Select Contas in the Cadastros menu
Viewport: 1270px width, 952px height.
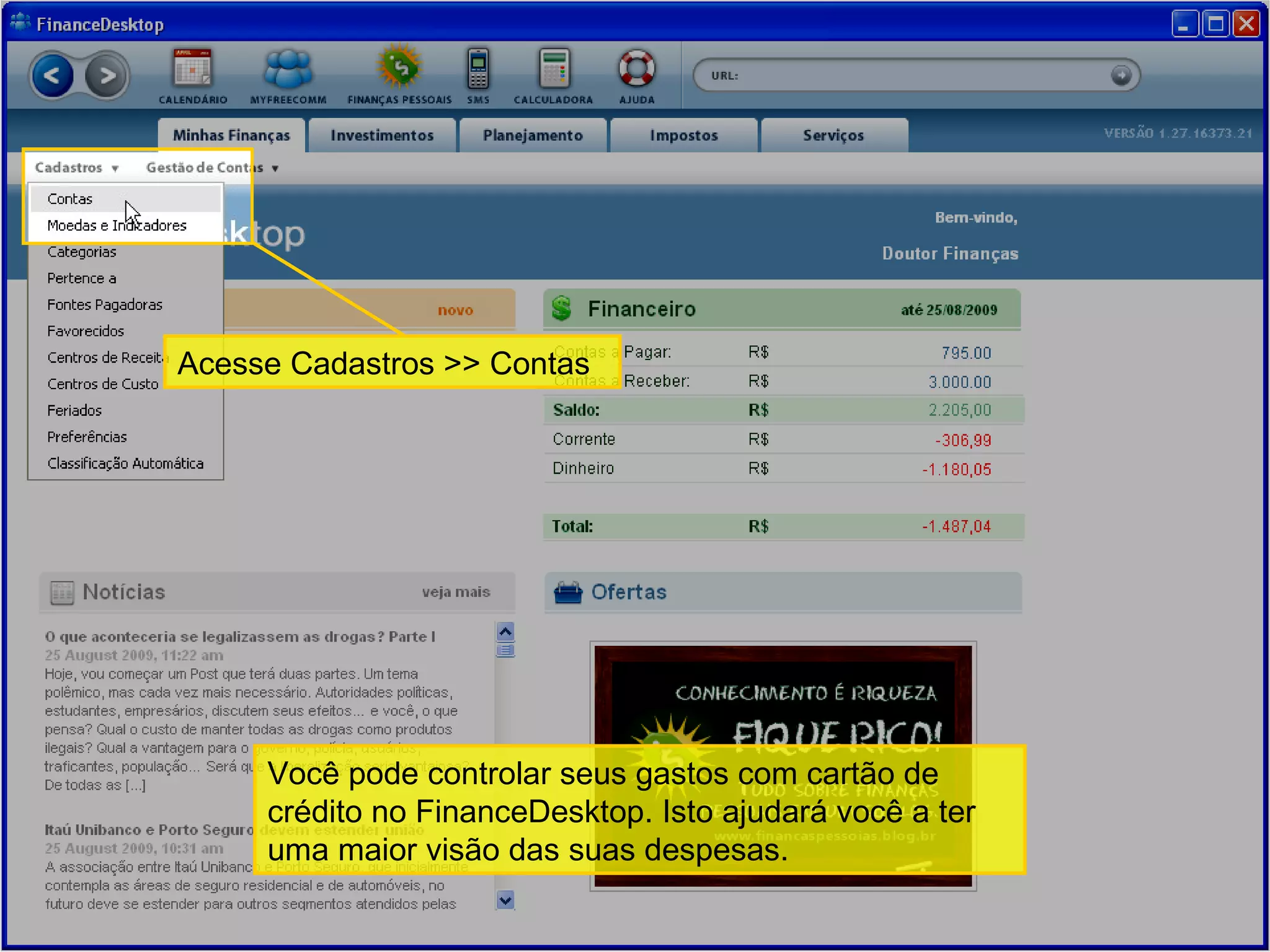tap(125, 199)
